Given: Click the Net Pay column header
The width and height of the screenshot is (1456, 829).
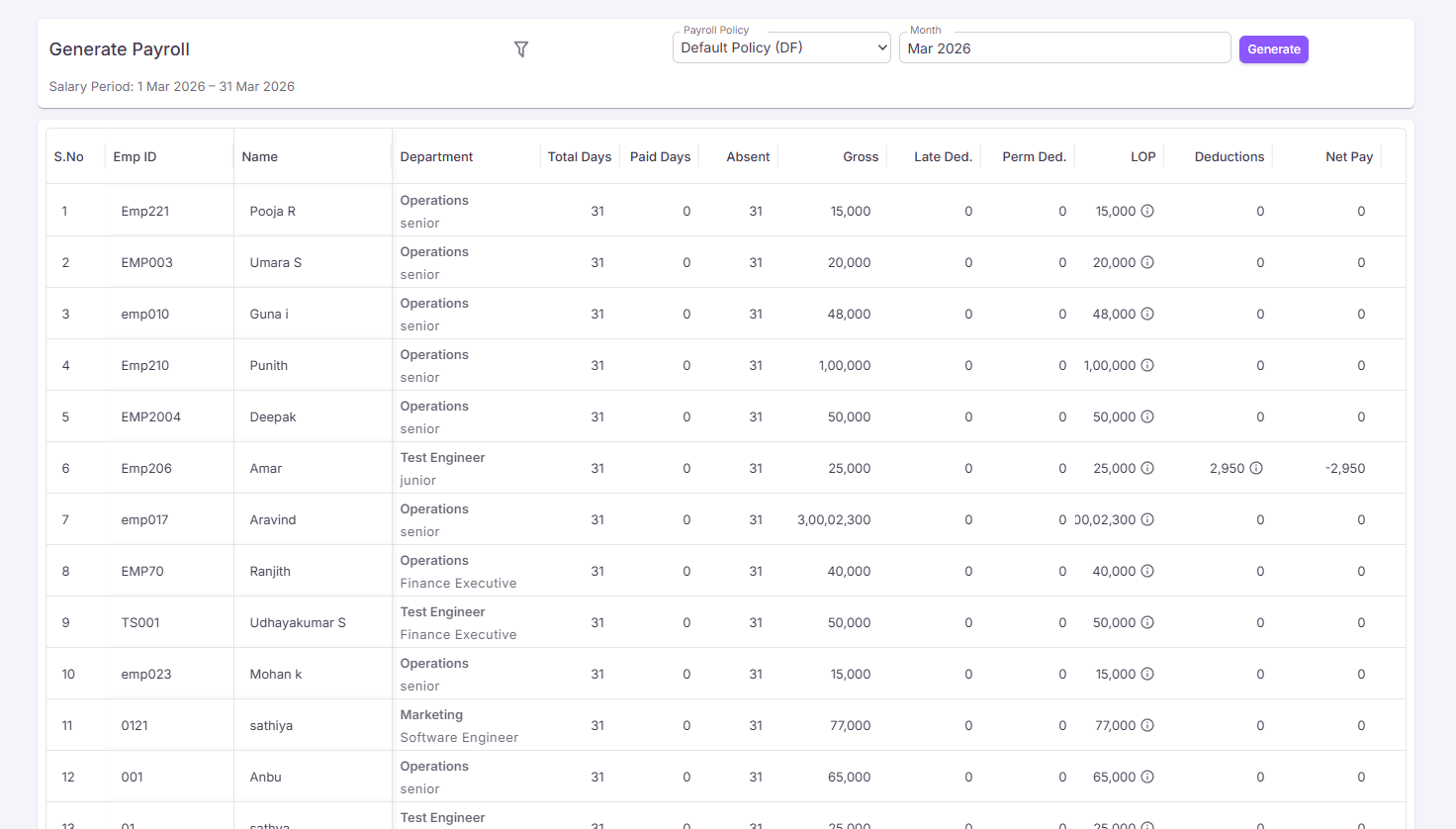Looking at the screenshot, I should pyautogui.click(x=1349, y=156).
